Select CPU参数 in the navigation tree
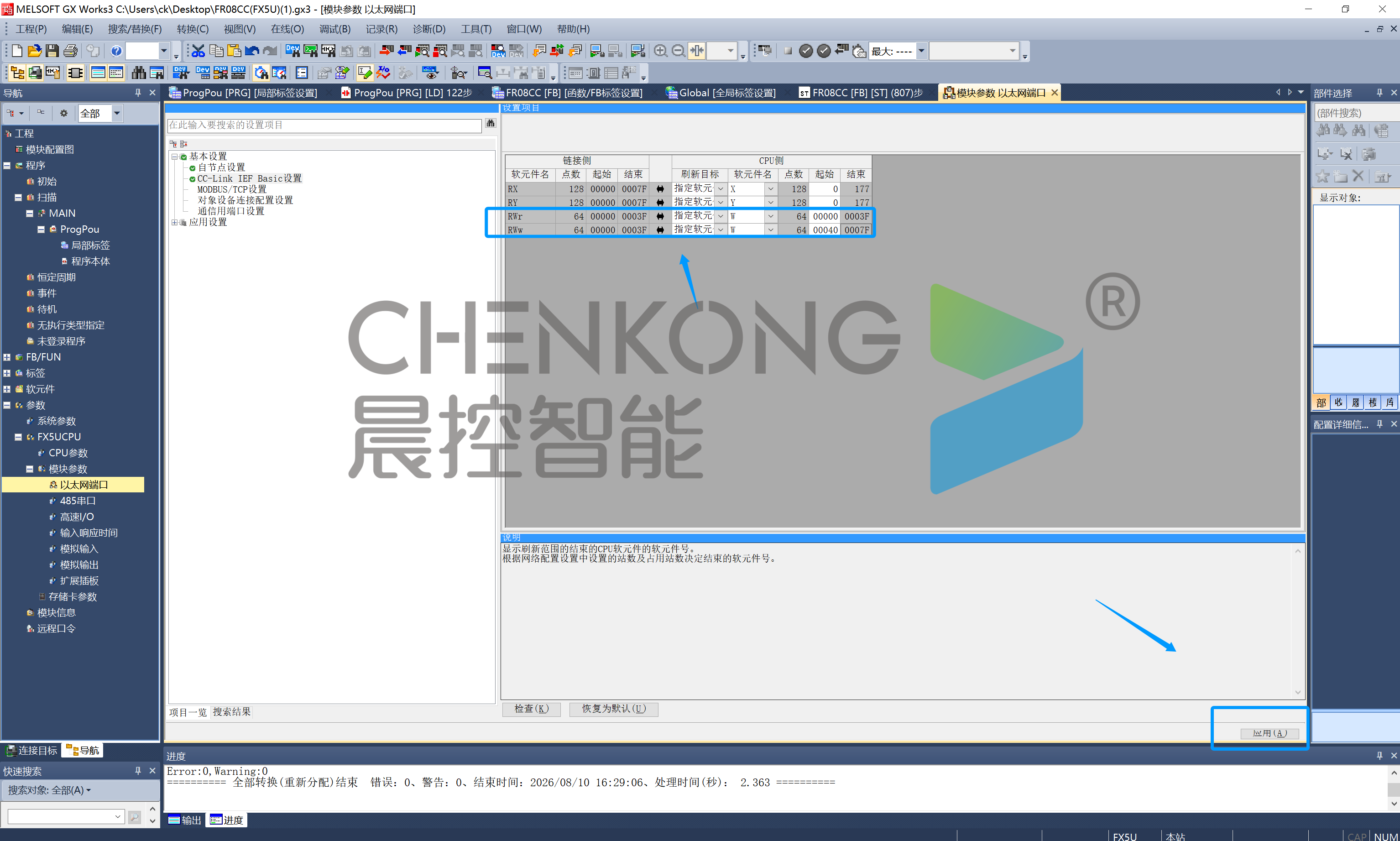The image size is (1400, 841). tap(68, 453)
